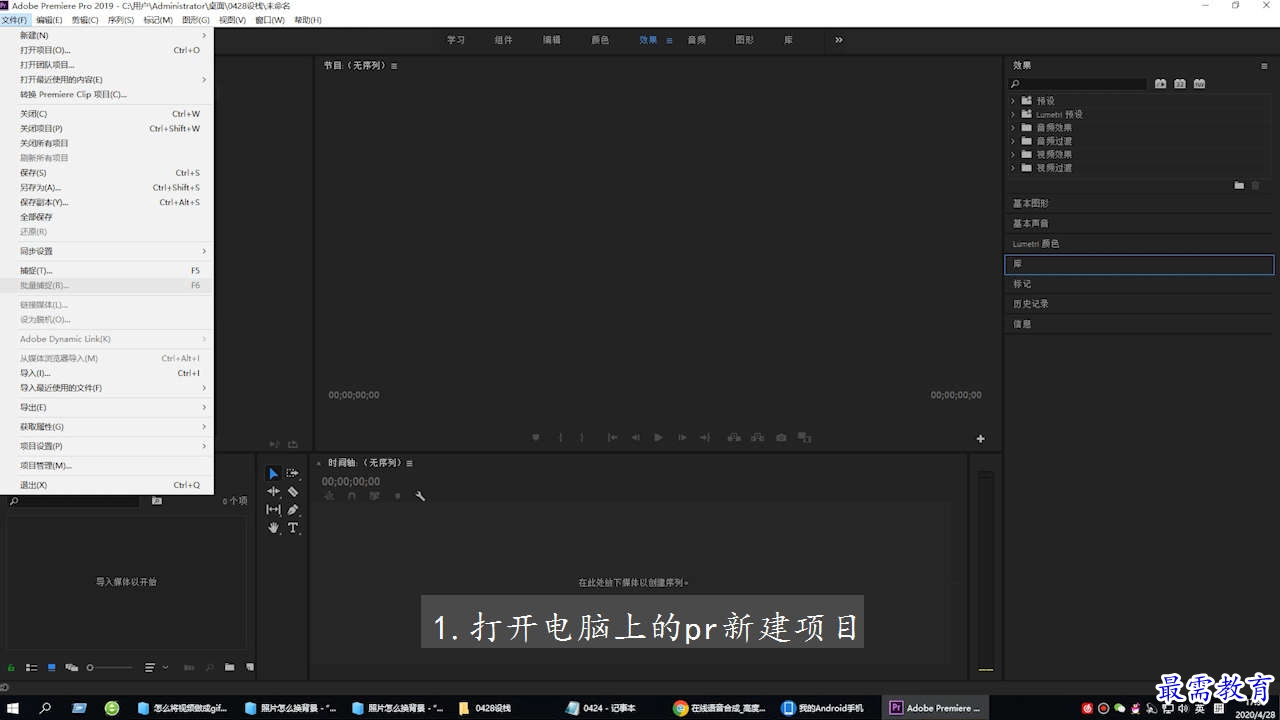Viewport: 1280px width, 720px height.
Task: Expand the 音频过渡 folder
Action: pos(1013,141)
